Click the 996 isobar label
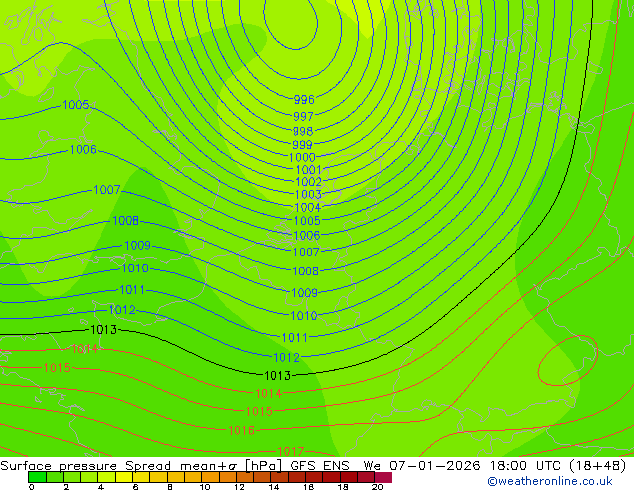Screen dimensions: 634x490 click(304, 99)
